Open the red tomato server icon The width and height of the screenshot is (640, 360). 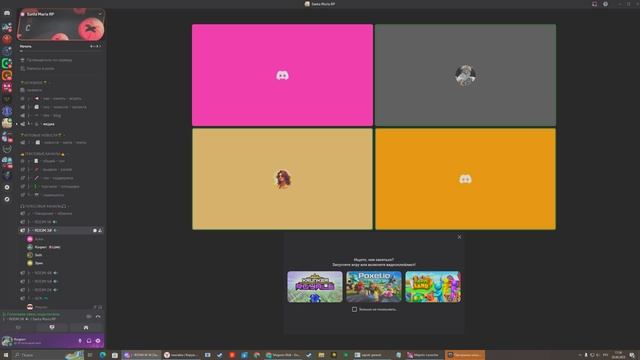click(7, 39)
